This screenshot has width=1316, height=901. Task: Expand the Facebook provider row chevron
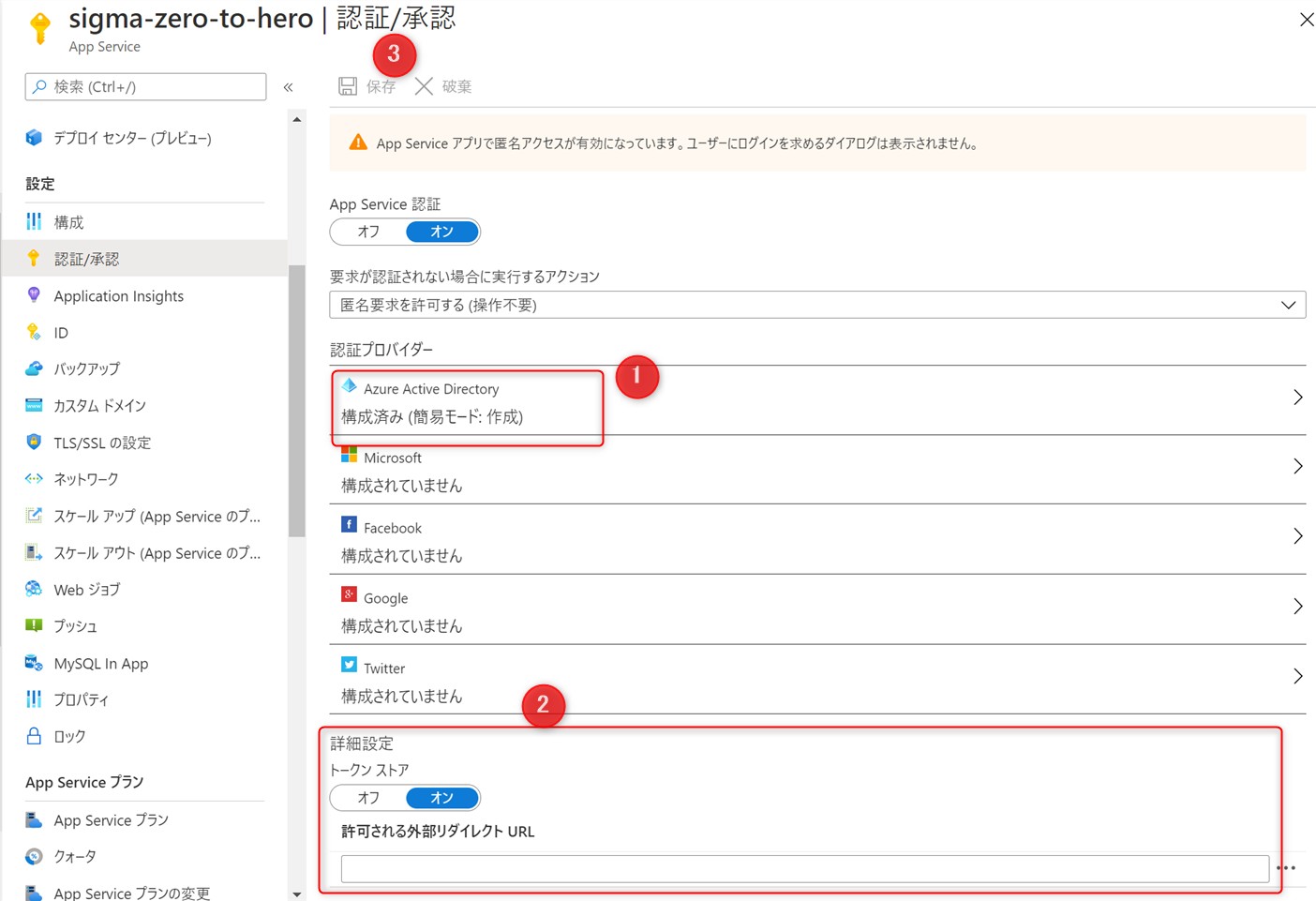(x=1297, y=536)
